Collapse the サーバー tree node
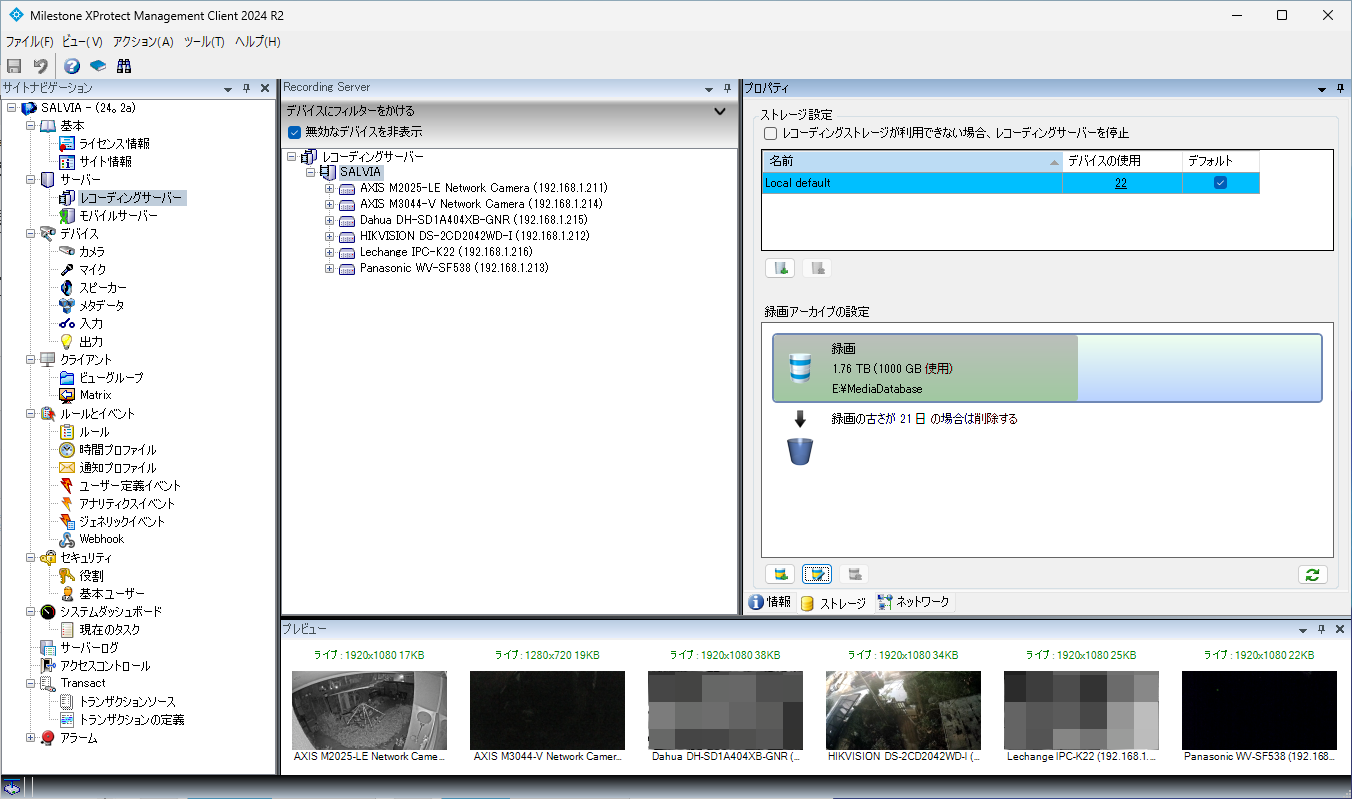The width and height of the screenshot is (1352, 799). [x=30, y=180]
